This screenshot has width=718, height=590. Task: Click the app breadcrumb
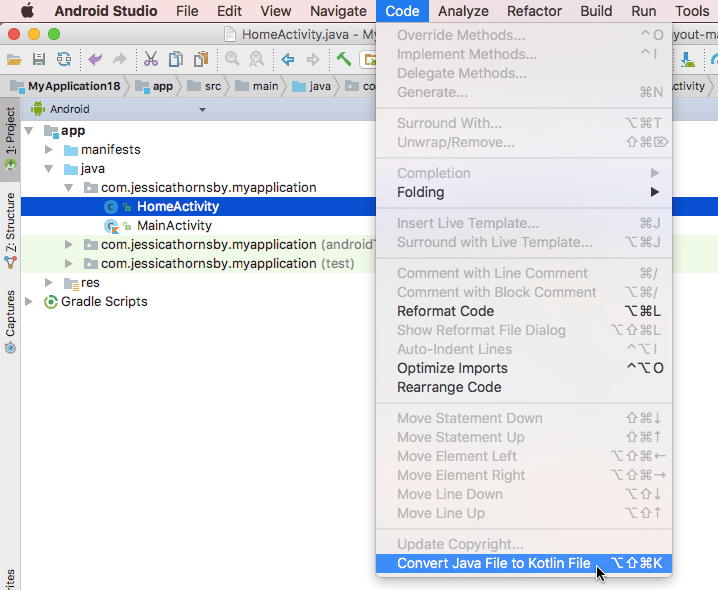tap(155, 86)
